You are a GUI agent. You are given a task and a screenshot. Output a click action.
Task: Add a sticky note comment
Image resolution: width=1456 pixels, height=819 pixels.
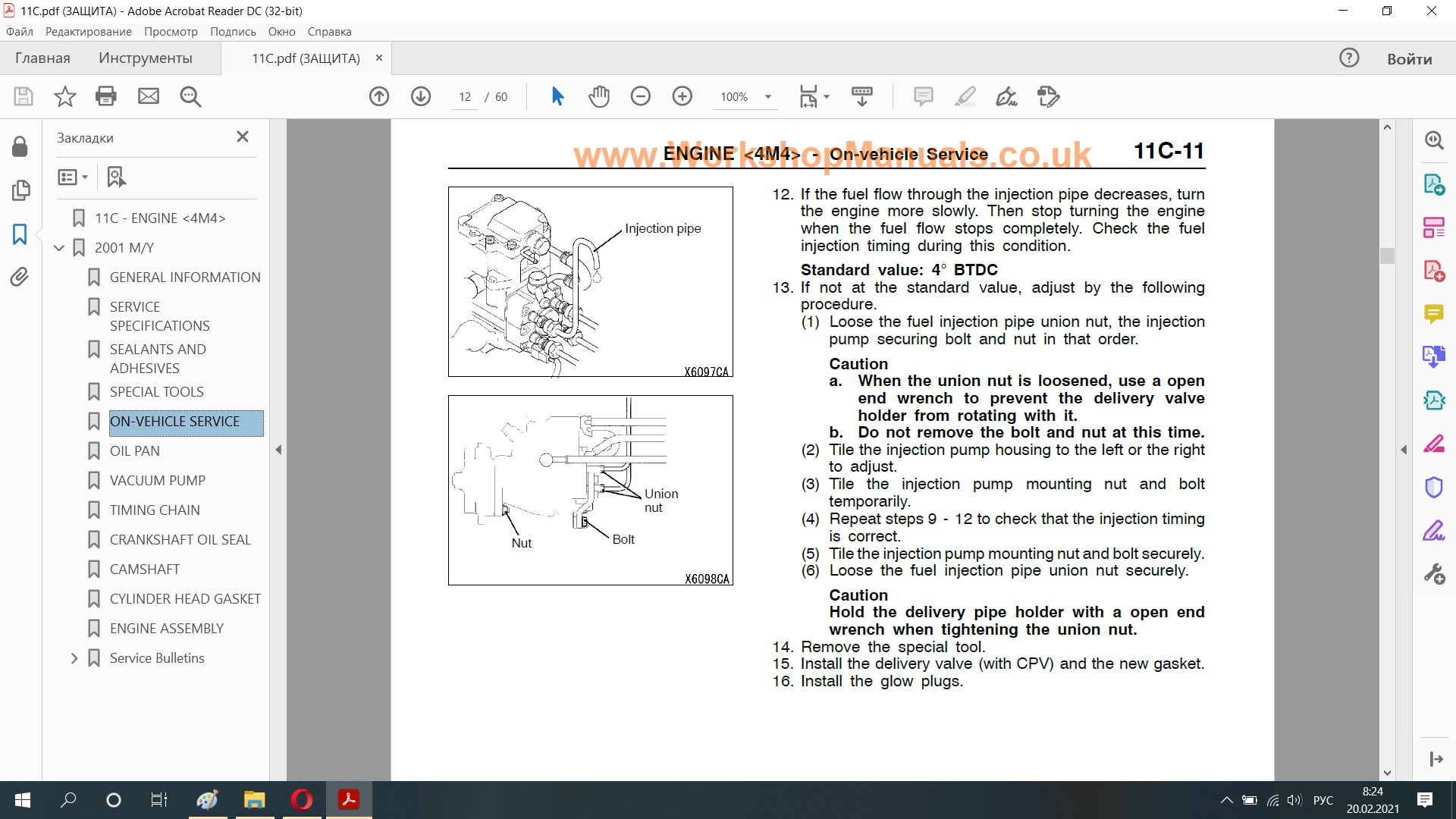point(923,96)
